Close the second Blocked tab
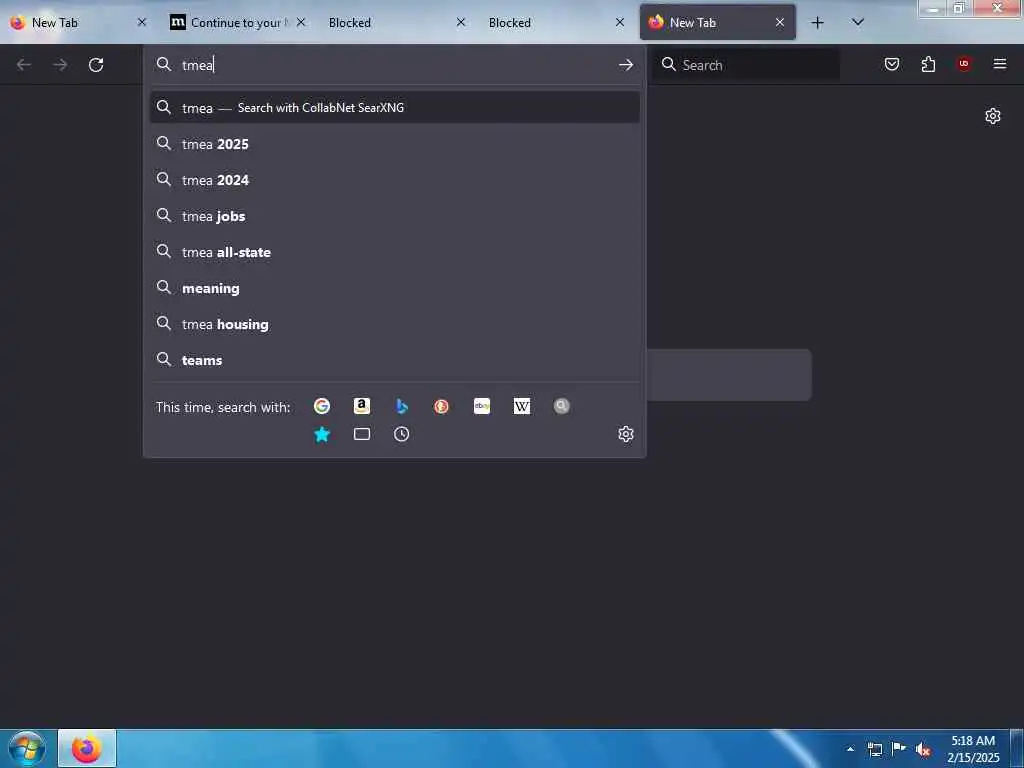The height and width of the screenshot is (768, 1024). pos(620,23)
